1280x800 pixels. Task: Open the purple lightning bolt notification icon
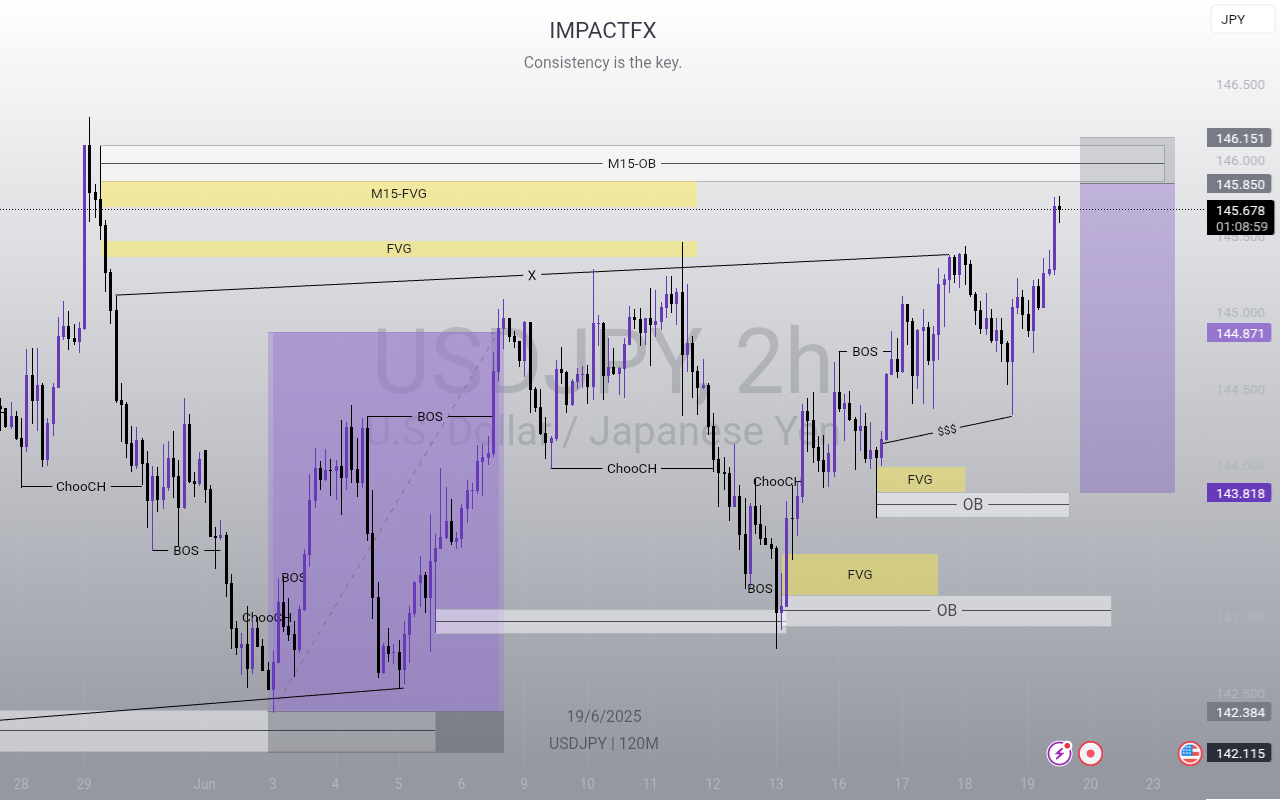coord(1060,753)
